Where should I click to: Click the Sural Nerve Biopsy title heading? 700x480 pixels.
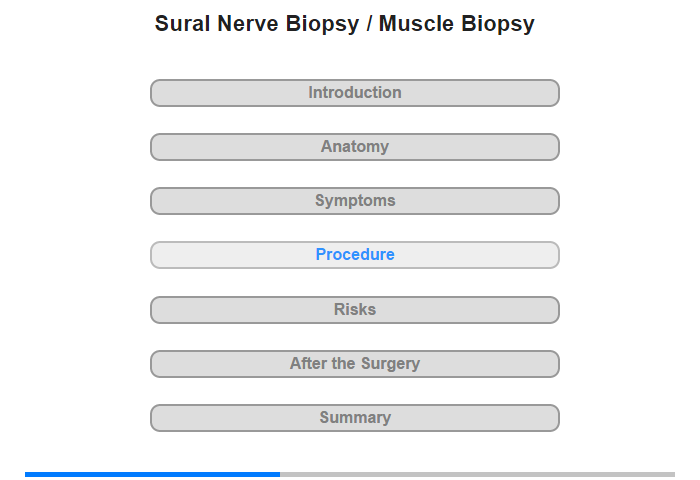point(344,24)
